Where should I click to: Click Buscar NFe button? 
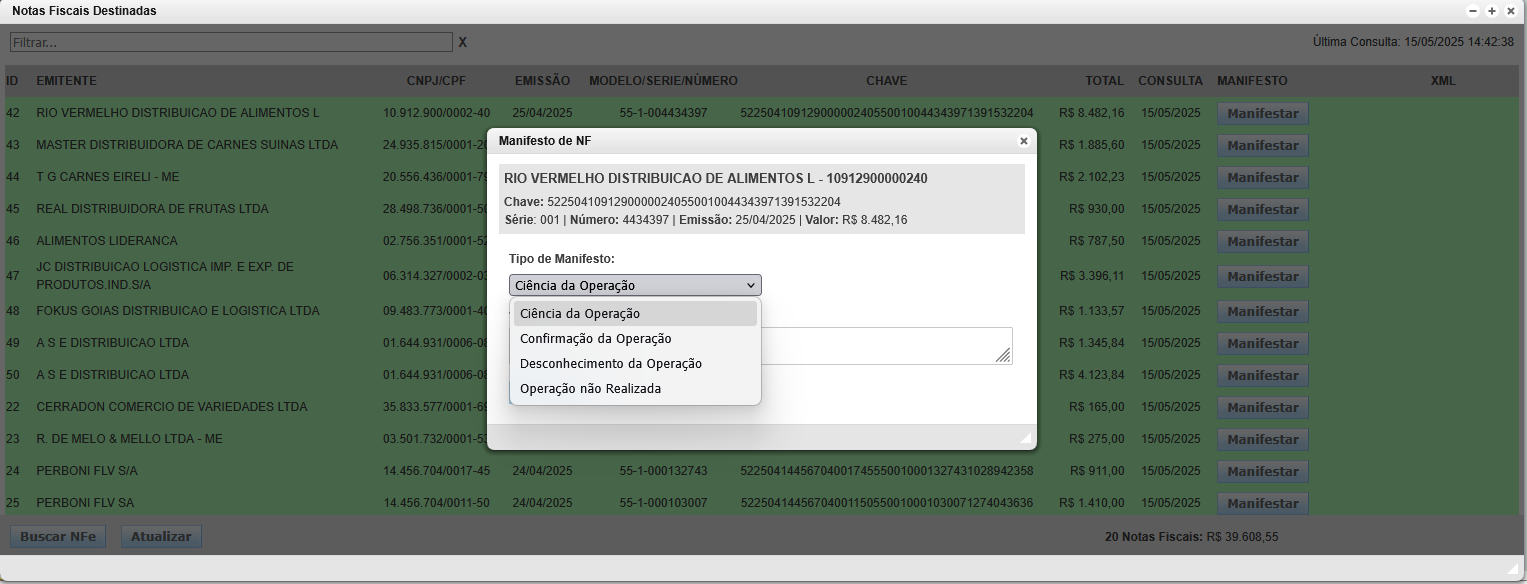(x=58, y=537)
